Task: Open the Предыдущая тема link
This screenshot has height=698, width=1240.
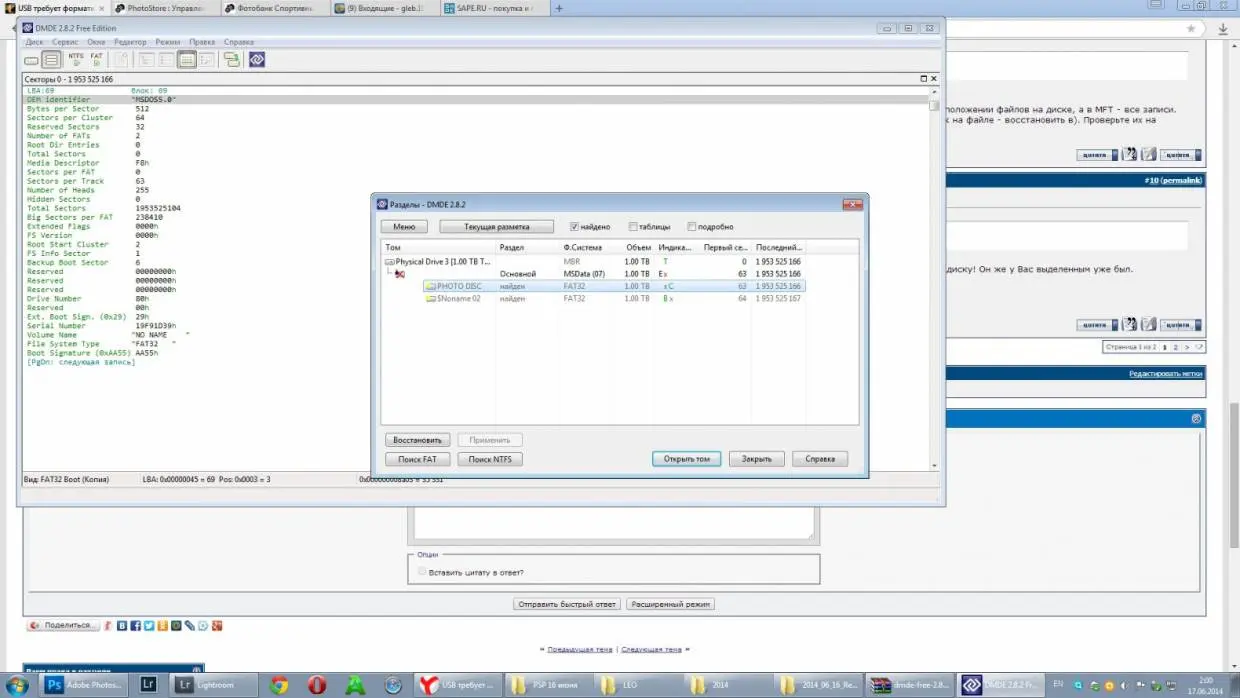Action: tap(579, 649)
